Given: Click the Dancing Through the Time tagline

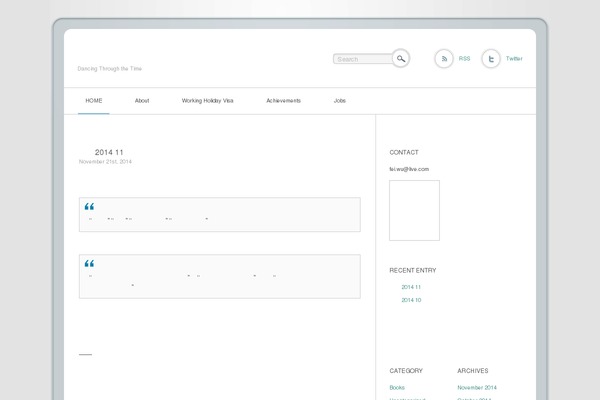Looking at the screenshot, I should (x=109, y=69).
